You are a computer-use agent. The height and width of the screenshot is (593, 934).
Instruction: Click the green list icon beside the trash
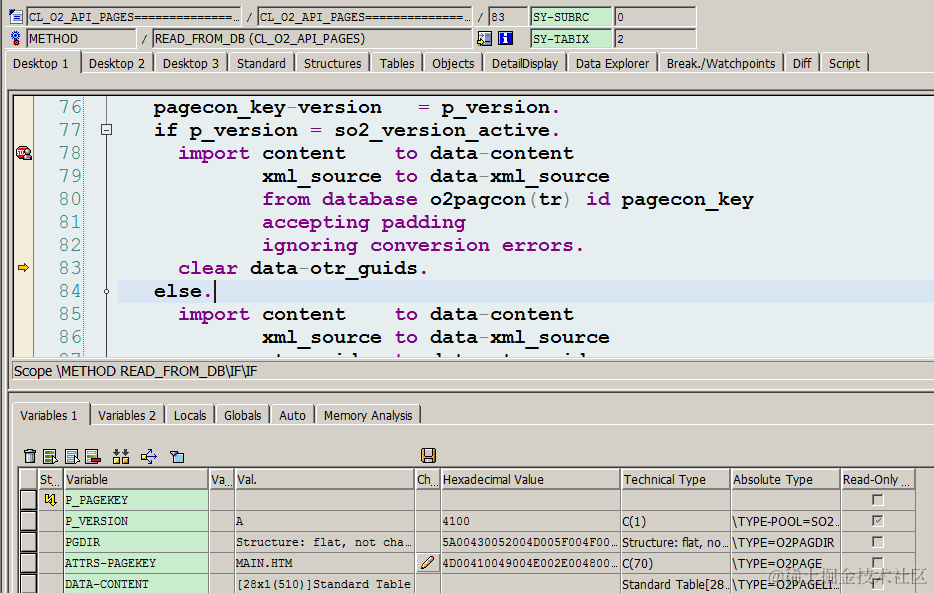(51, 457)
